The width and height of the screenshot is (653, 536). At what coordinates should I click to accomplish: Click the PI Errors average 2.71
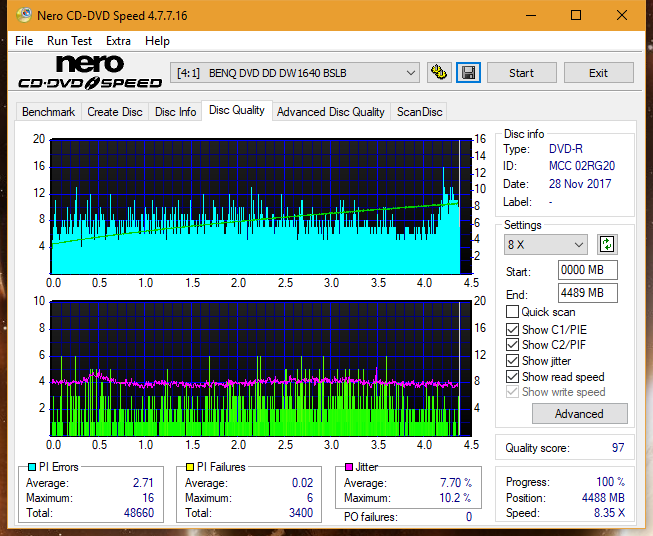[143, 483]
